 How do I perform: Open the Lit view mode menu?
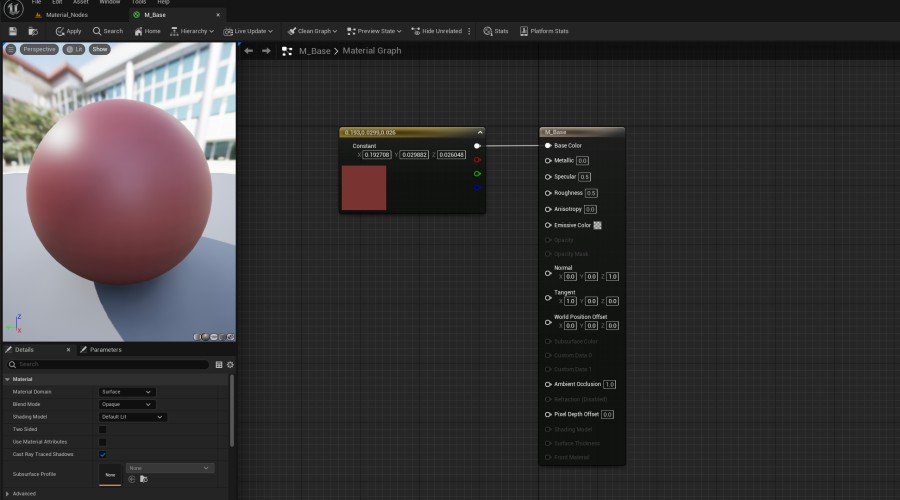[x=74, y=49]
